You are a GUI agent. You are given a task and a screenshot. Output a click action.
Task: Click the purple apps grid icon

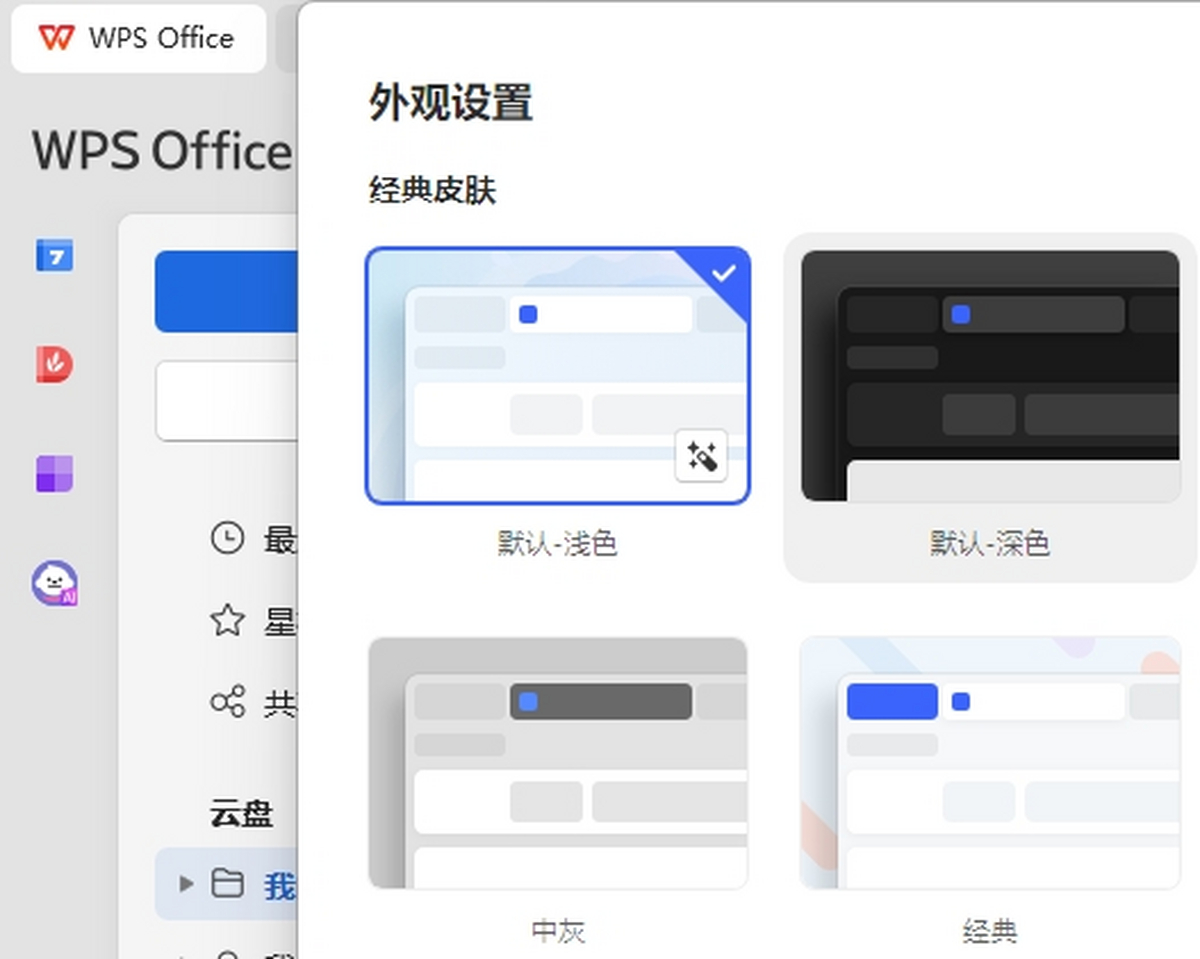coord(54,474)
